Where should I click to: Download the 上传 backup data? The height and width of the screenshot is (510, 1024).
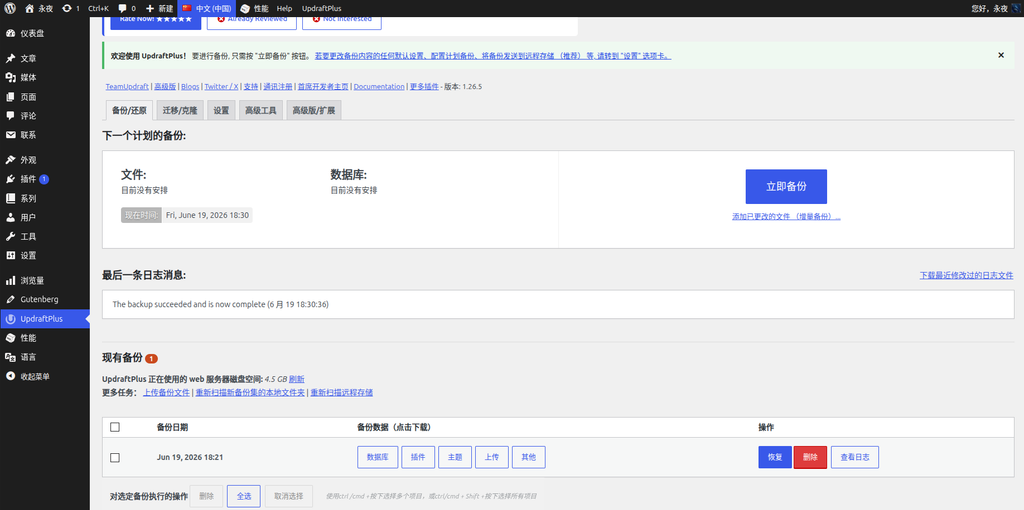[x=492, y=457]
